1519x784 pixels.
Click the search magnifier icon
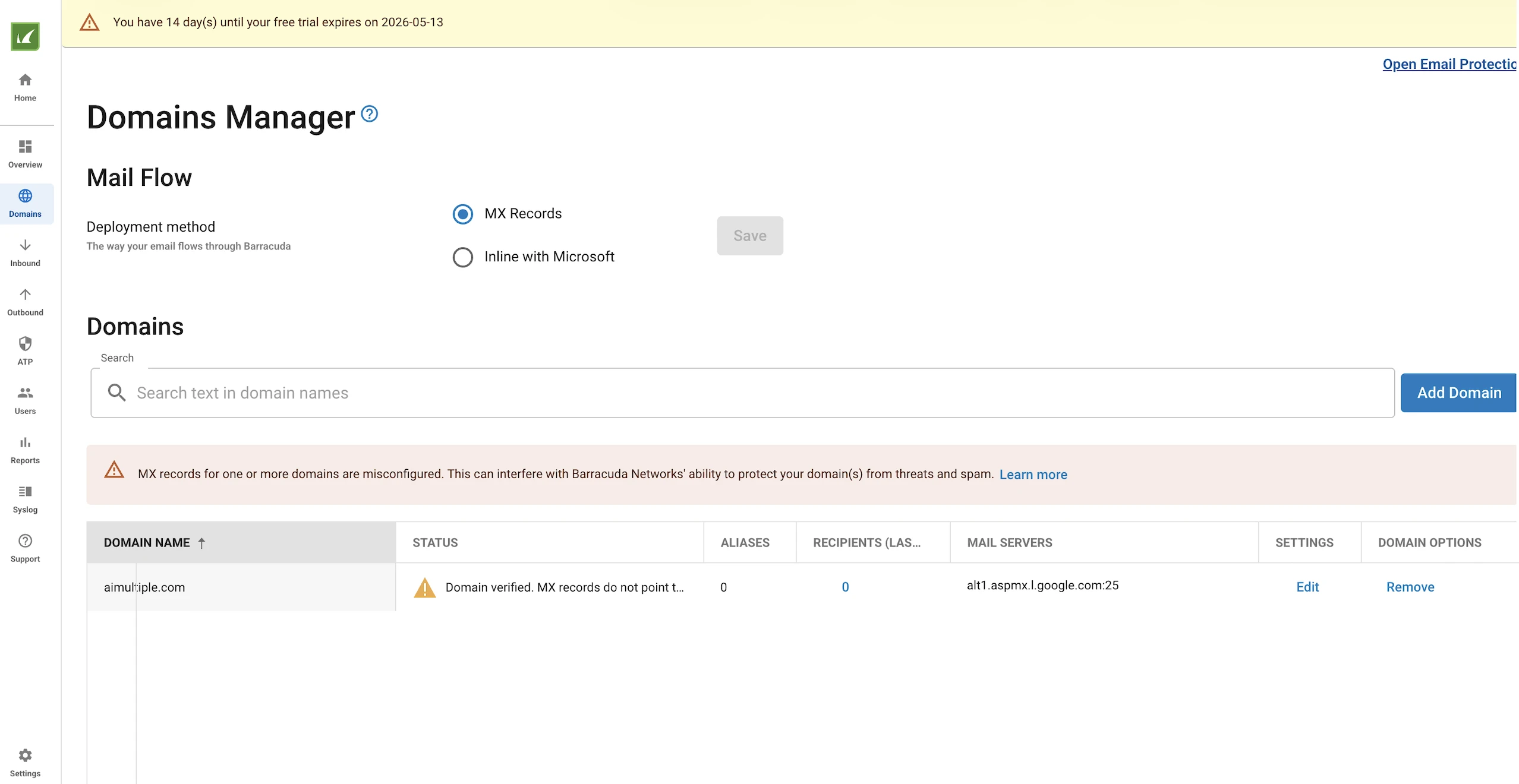(x=116, y=393)
